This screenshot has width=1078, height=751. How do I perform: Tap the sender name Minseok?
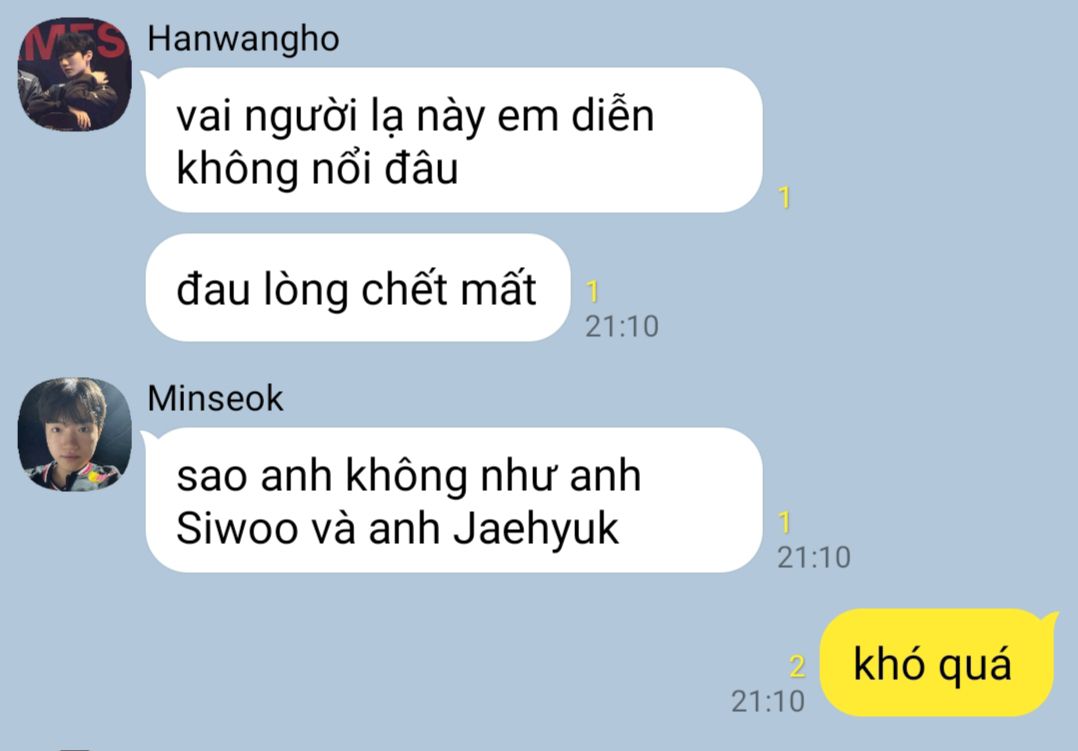click(215, 398)
